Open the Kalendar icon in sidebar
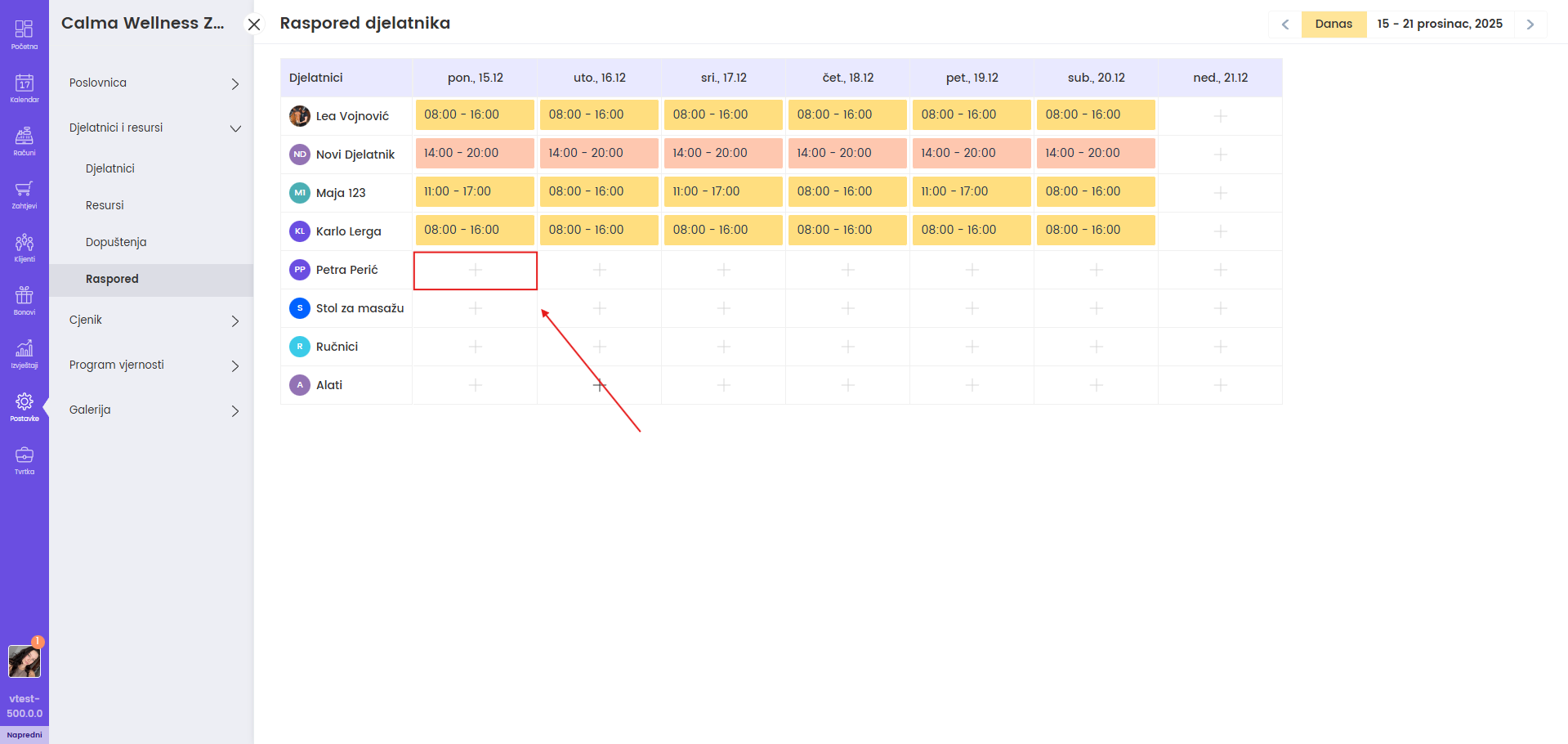This screenshot has width=1568, height=744. click(x=25, y=87)
